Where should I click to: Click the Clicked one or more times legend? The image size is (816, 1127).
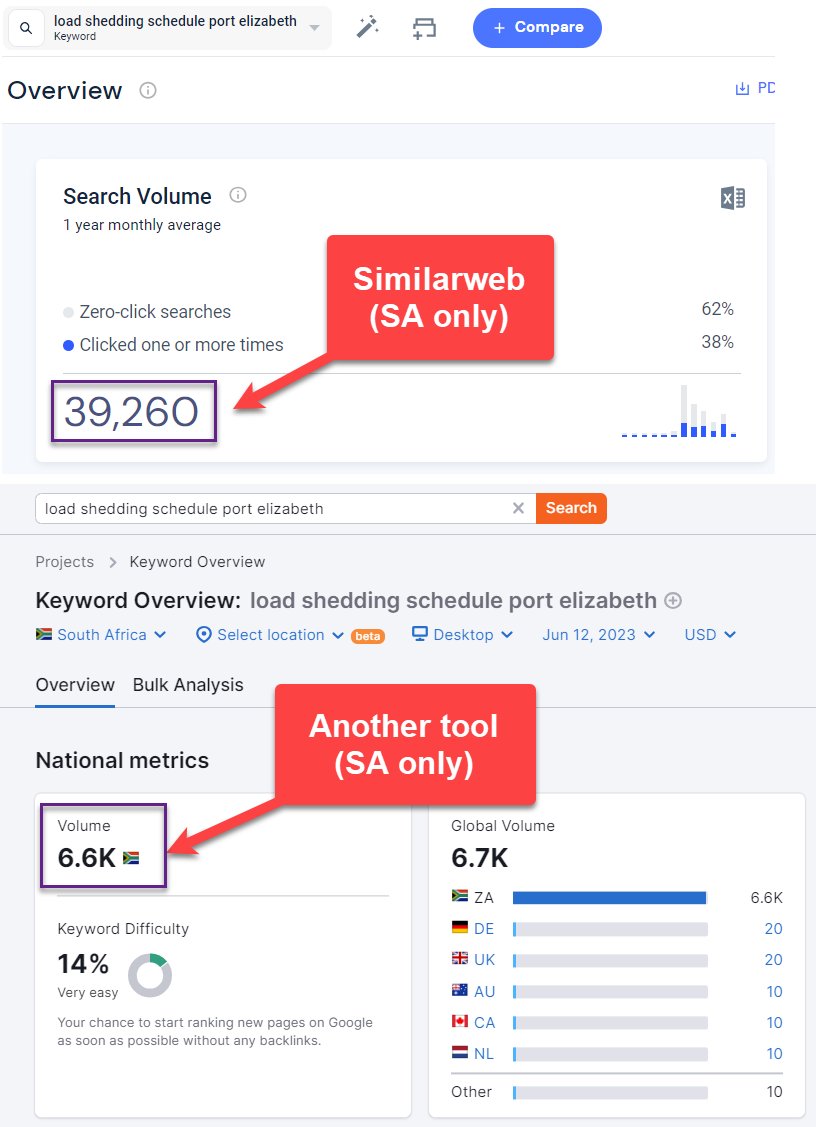point(173,345)
